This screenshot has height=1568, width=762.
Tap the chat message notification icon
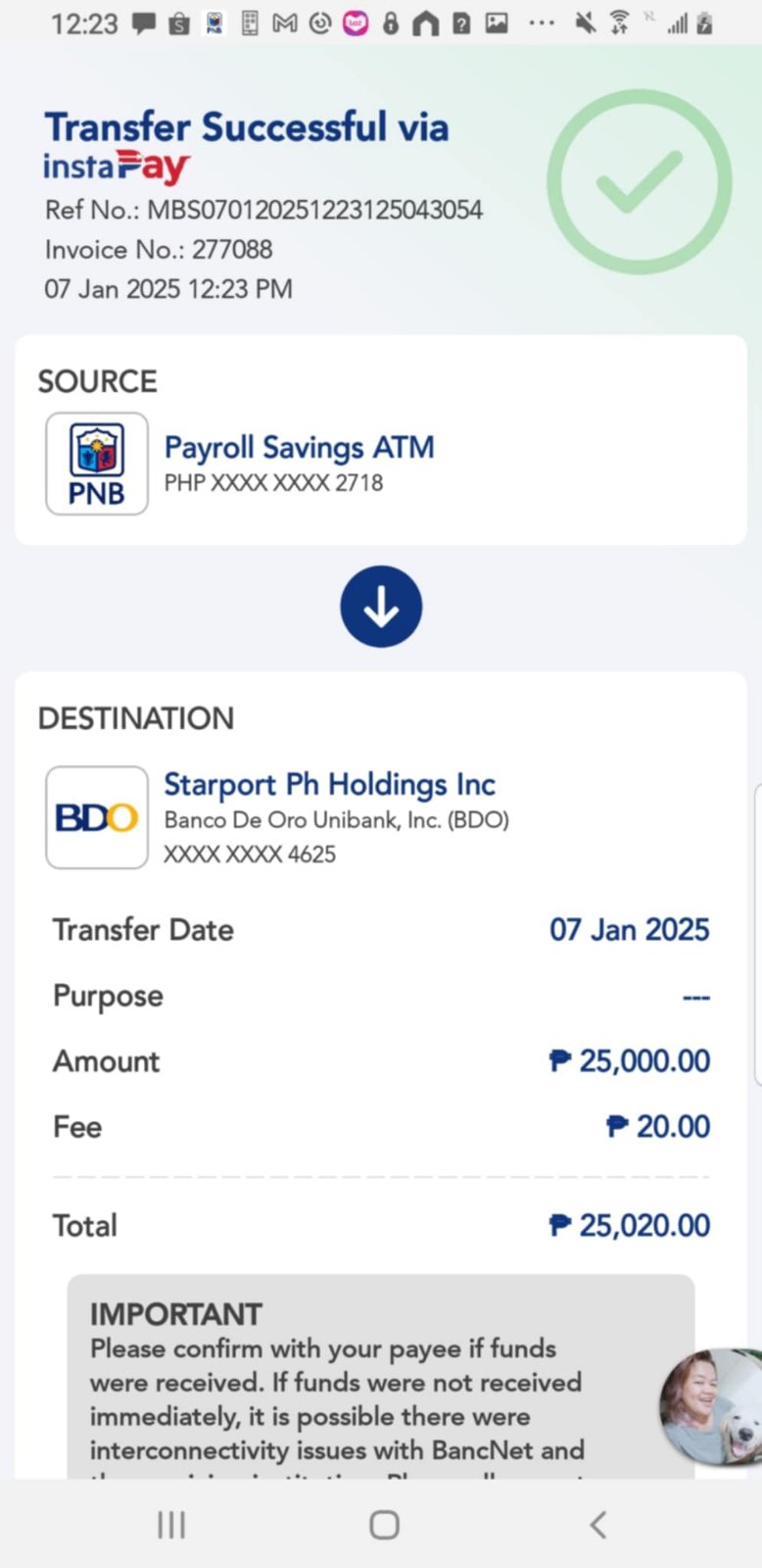coord(144,23)
